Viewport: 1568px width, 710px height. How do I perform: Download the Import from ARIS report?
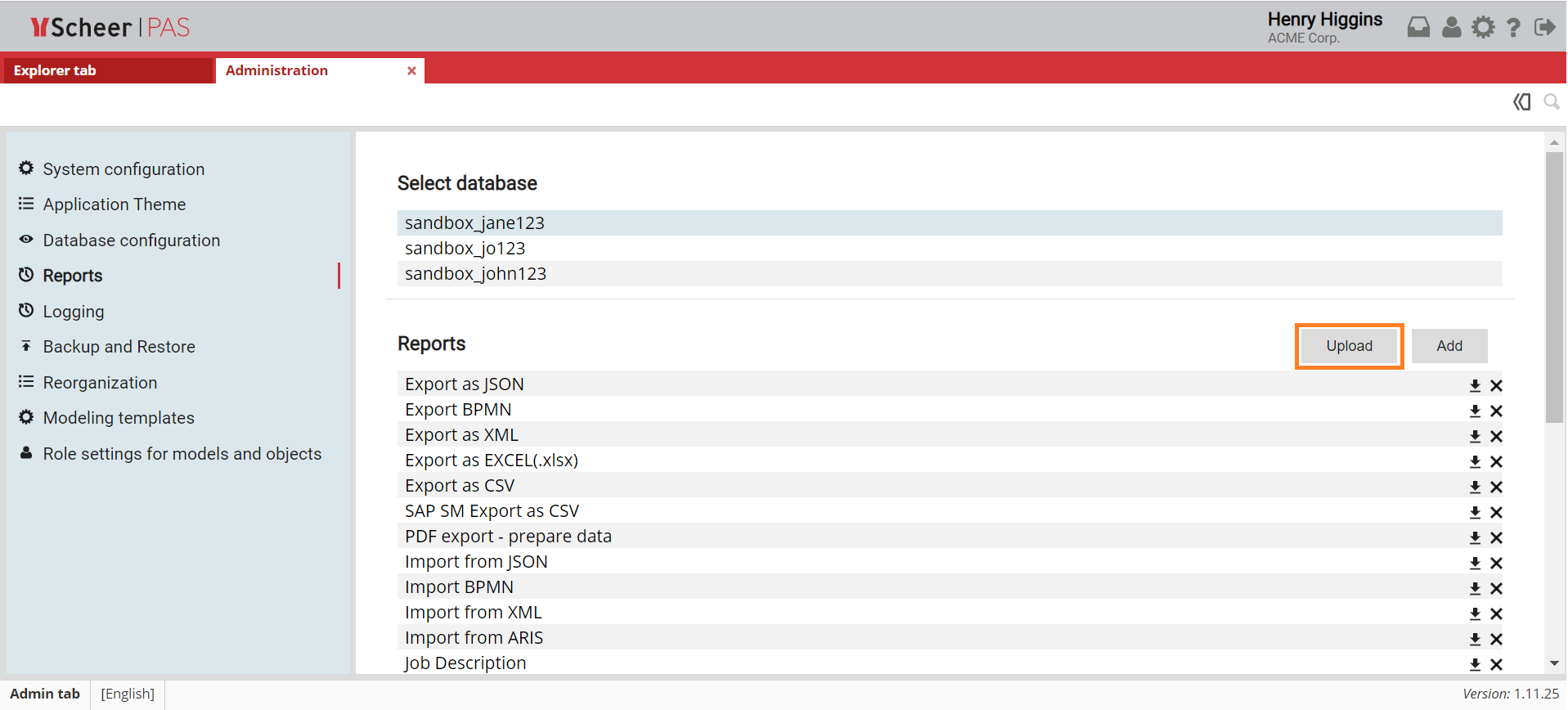pos(1475,639)
